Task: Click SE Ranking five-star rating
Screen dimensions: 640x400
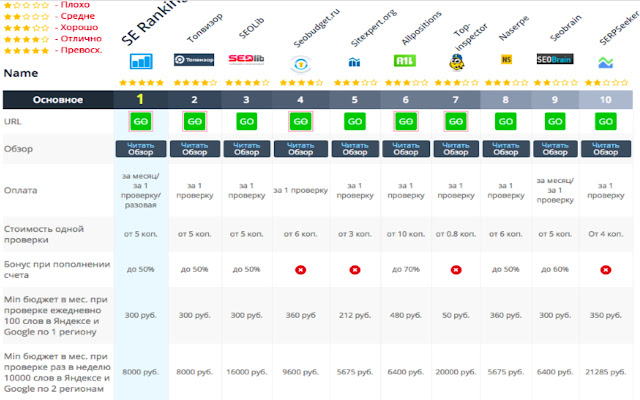Action: [x=141, y=83]
